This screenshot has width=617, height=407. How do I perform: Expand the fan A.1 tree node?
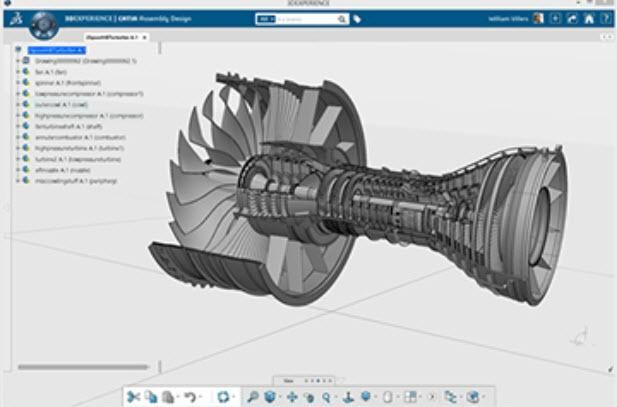(18, 72)
